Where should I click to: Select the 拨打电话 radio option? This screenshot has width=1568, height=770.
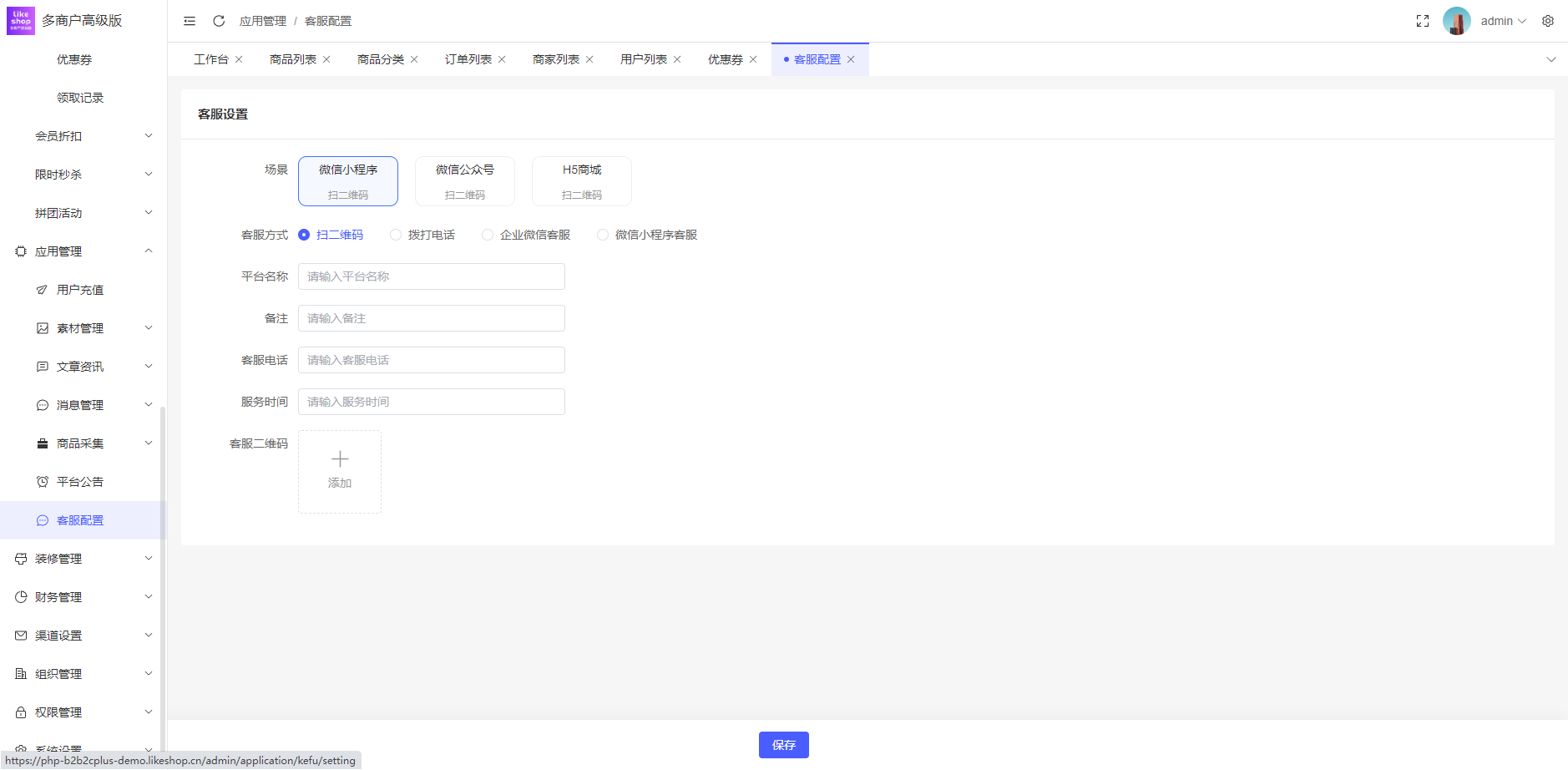click(396, 235)
